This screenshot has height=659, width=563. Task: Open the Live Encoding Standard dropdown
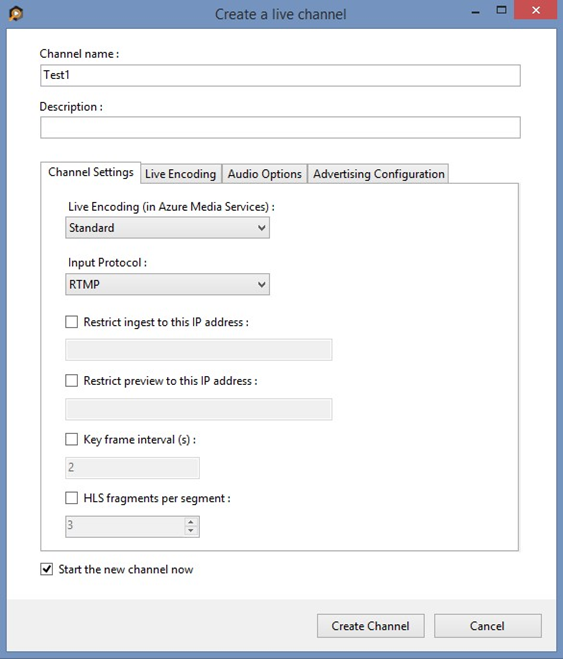coord(167,228)
